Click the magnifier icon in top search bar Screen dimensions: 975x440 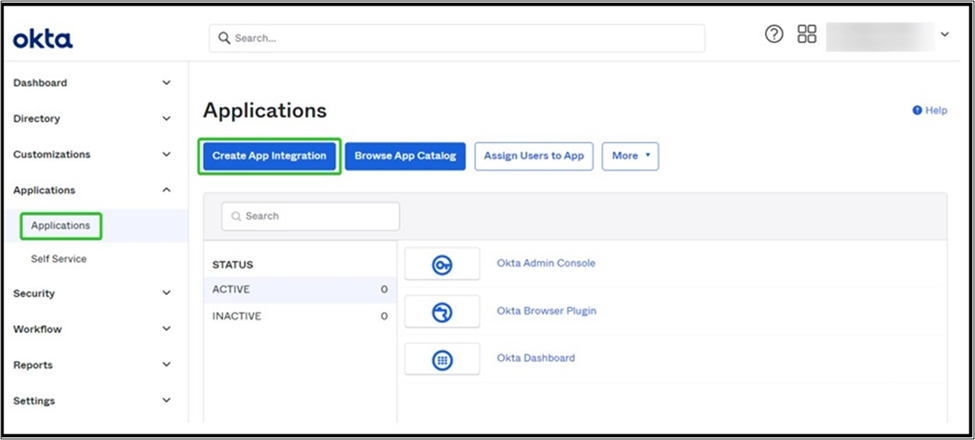pos(224,39)
